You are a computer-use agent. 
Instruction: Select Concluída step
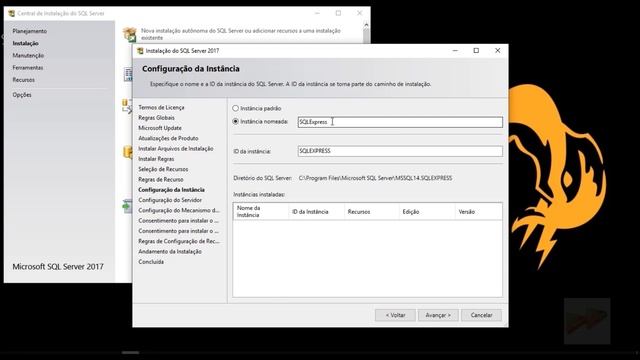(151, 262)
